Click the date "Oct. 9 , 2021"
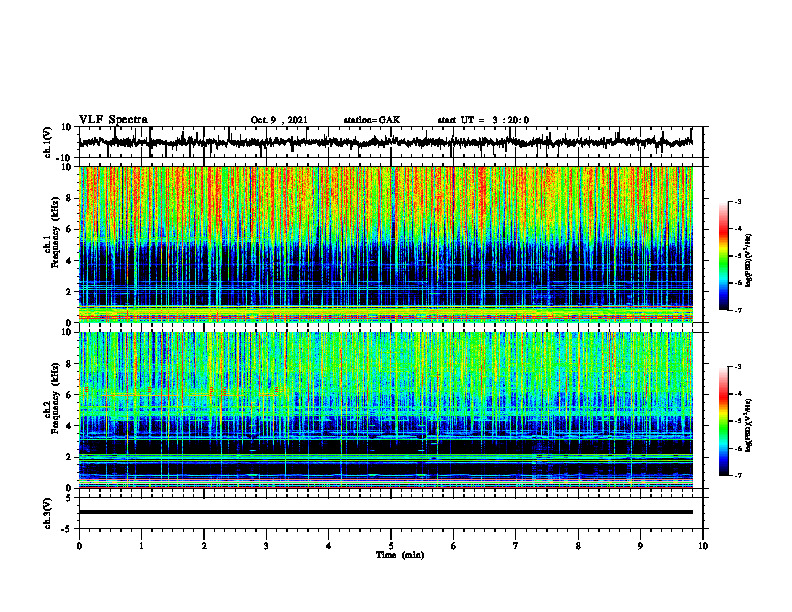Screen dimensions: 792x612 pos(279,120)
